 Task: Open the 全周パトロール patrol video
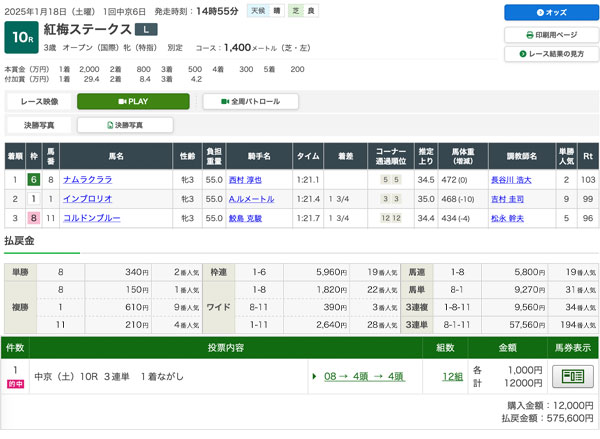pyautogui.click(x=250, y=101)
